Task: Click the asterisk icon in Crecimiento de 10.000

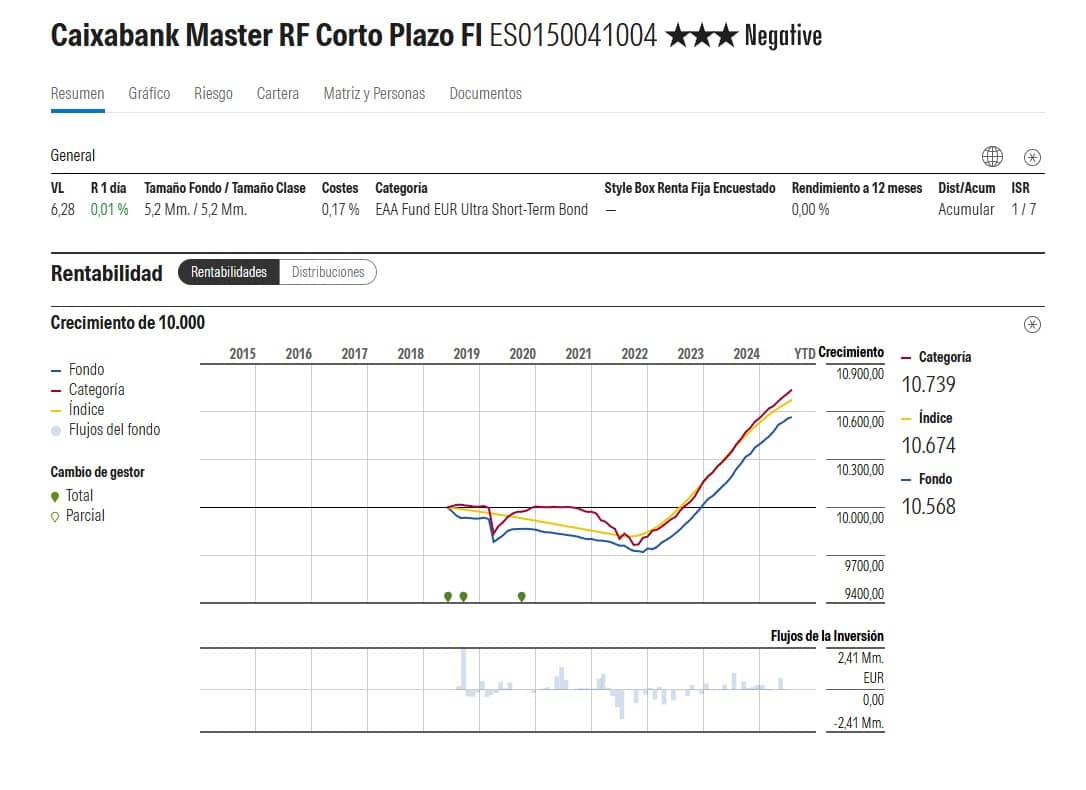Action: tap(1032, 325)
